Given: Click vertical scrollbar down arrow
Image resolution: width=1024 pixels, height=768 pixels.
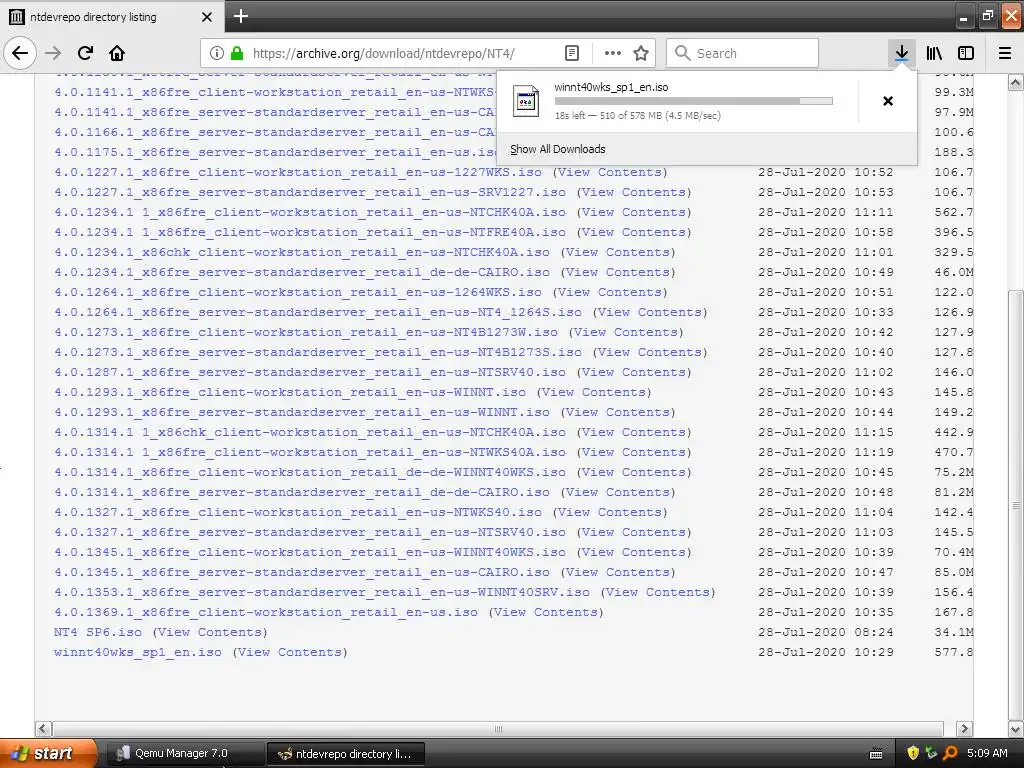Looking at the screenshot, I should click(x=1016, y=729).
